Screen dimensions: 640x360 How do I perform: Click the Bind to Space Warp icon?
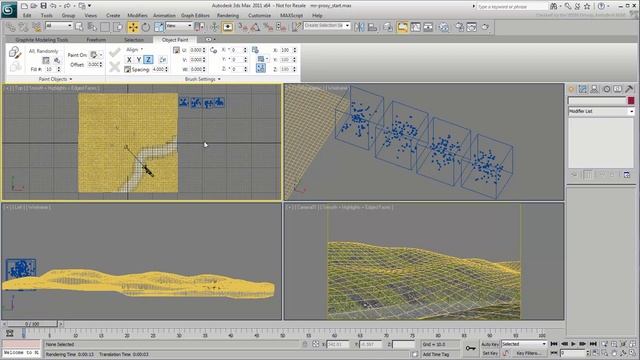[x=37, y=27]
